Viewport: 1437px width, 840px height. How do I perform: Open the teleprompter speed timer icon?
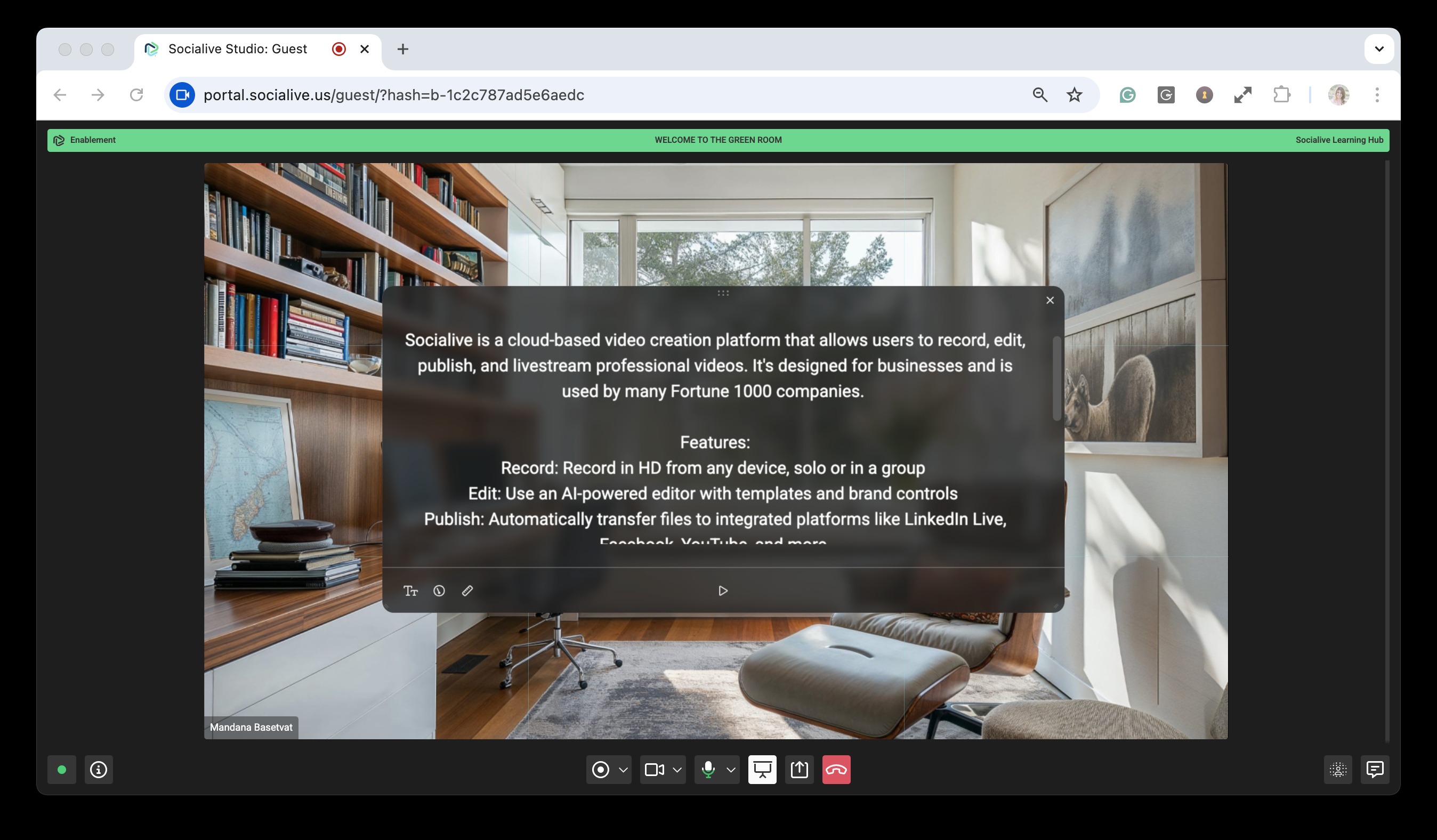click(x=439, y=591)
